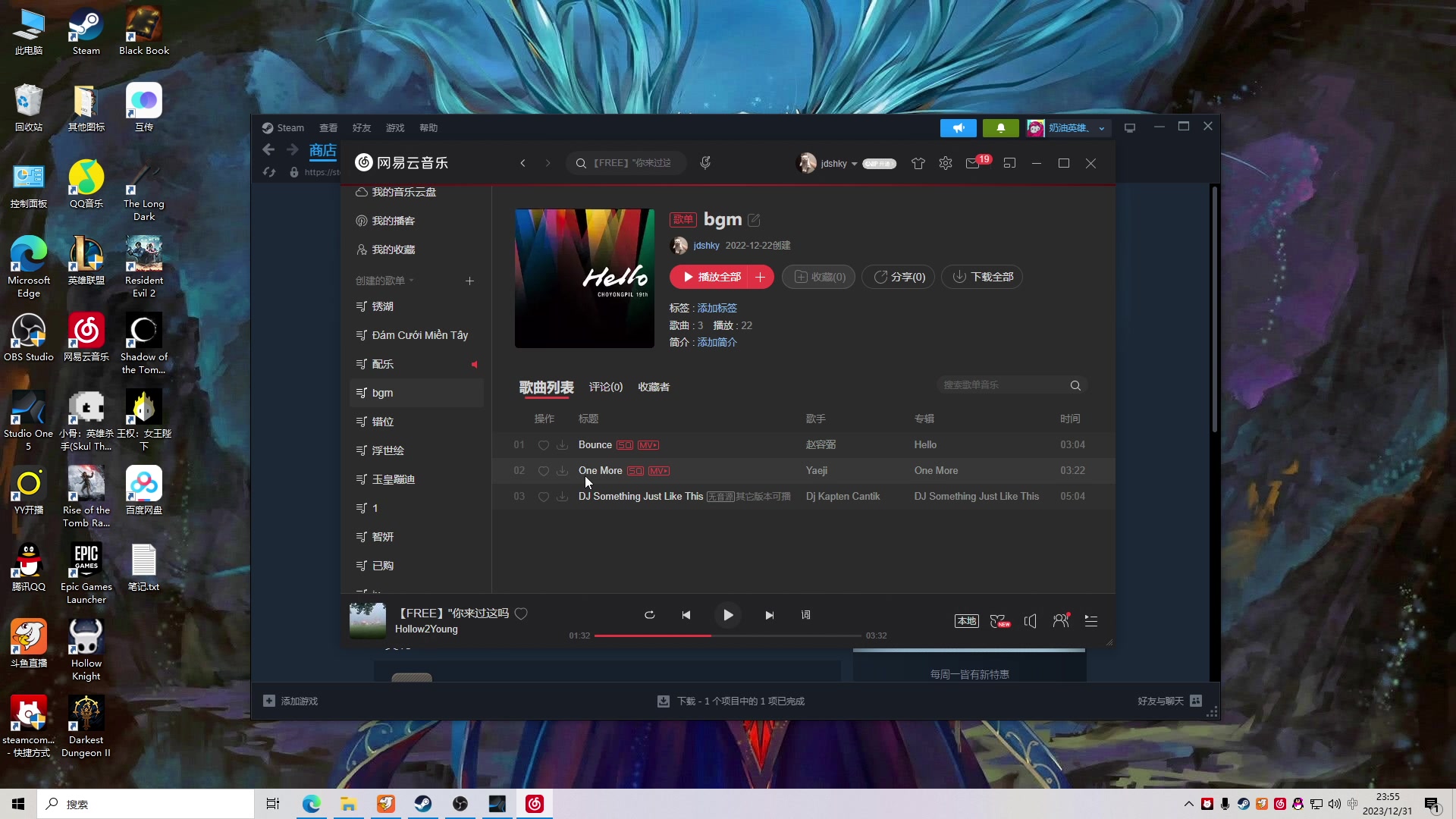Image resolution: width=1456 pixels, height=819 pixels.
Task: Click Steam announcements megaphone button
Action: pos(959,128)
